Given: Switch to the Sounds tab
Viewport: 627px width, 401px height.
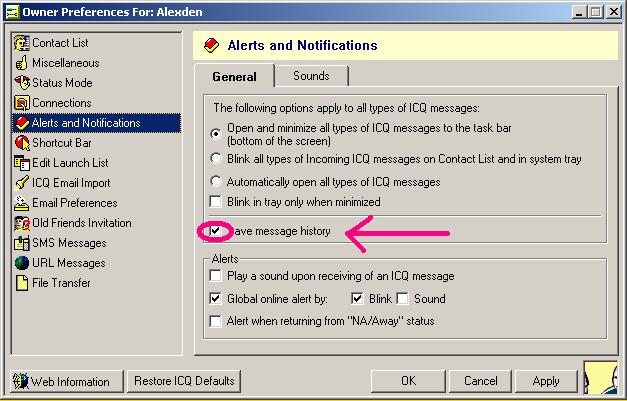Looking at the screenshot, I should 311,76.
